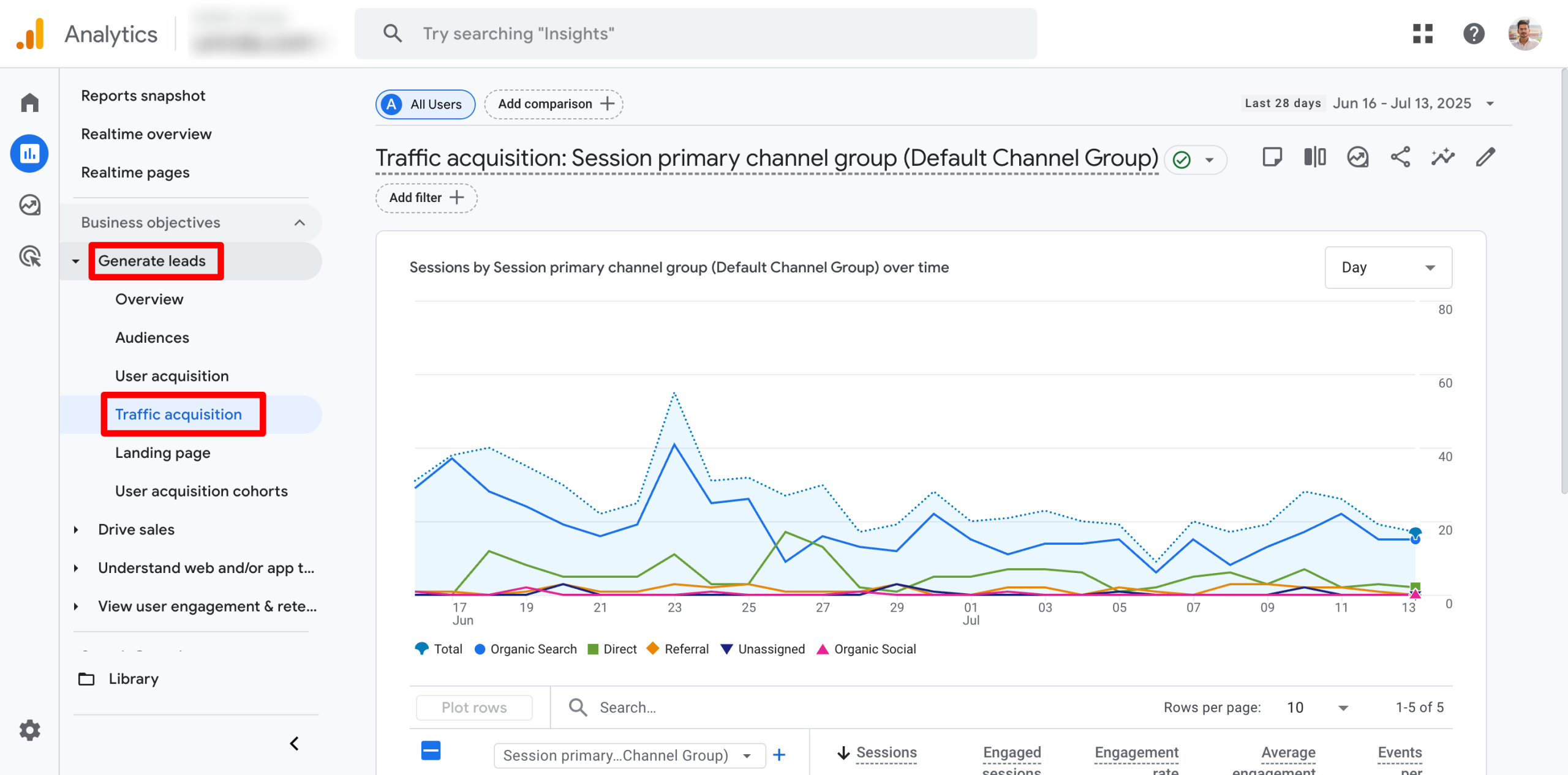Click the search magnifier icon in top bar
The width and height of the screenshot is (1568, 775).
392,34
